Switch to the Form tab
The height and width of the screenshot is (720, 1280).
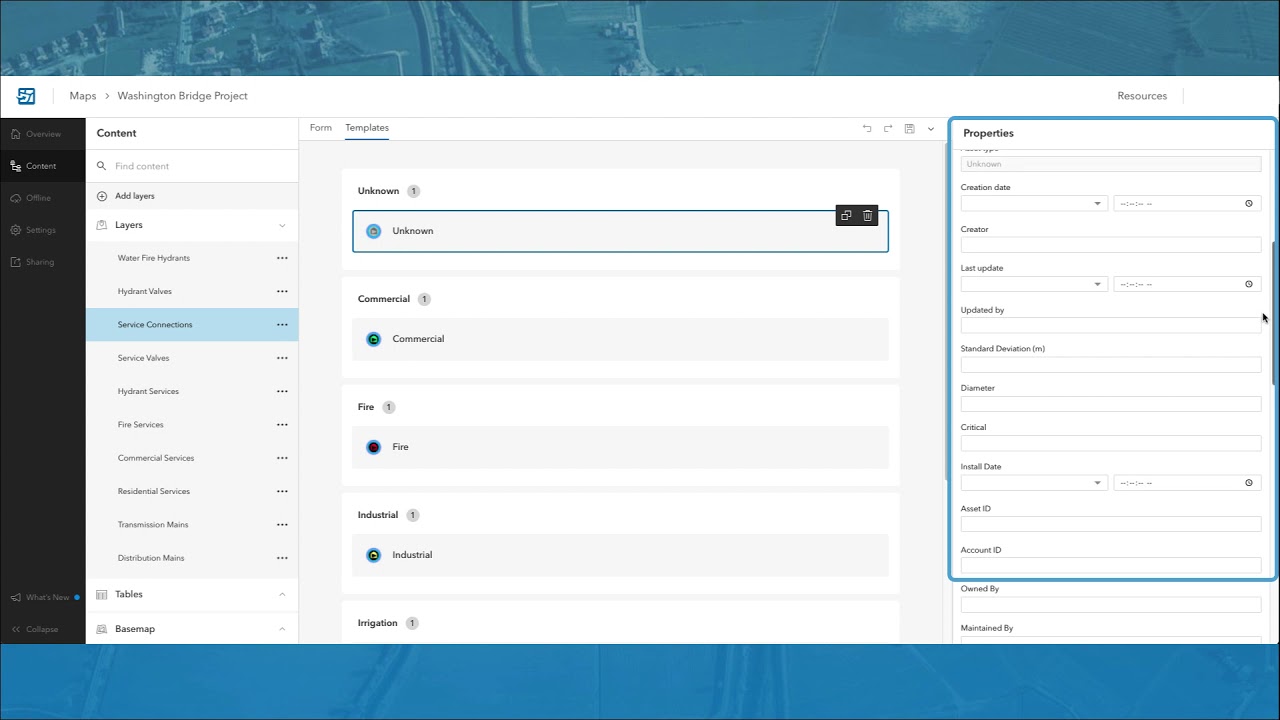pyautogui.click(x=320, y=128)
